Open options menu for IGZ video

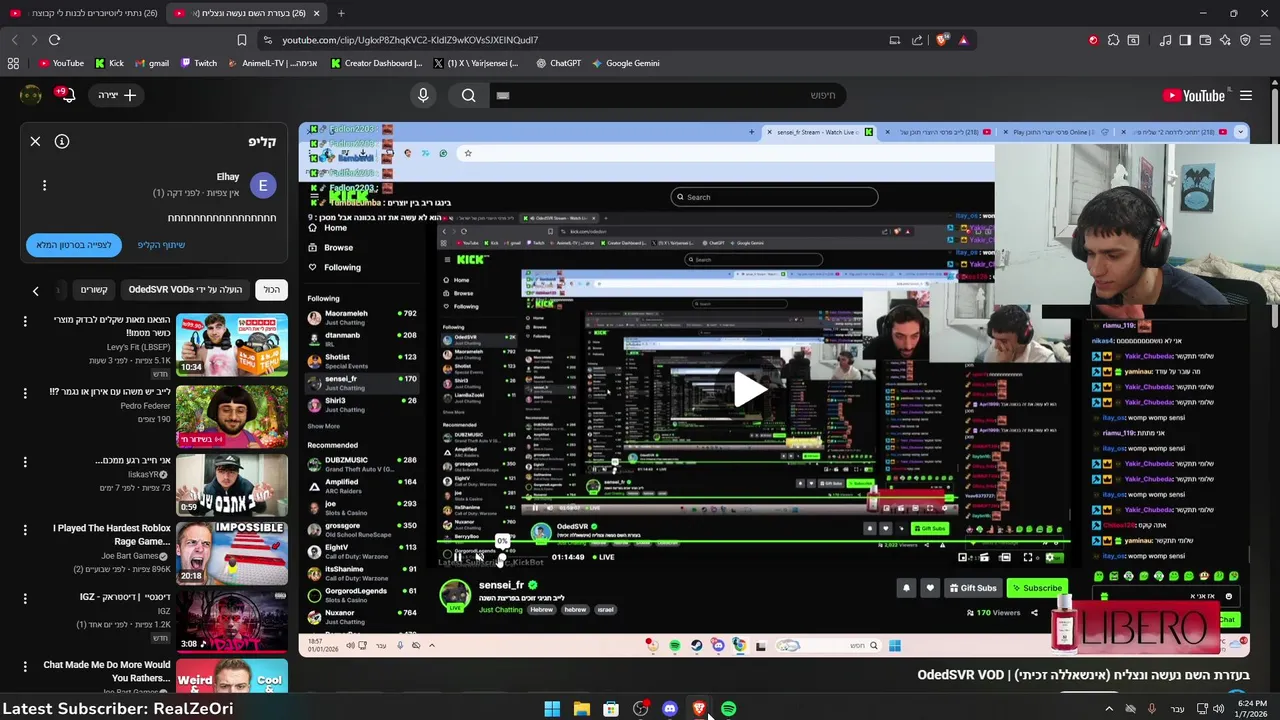(x=25, y=598)
